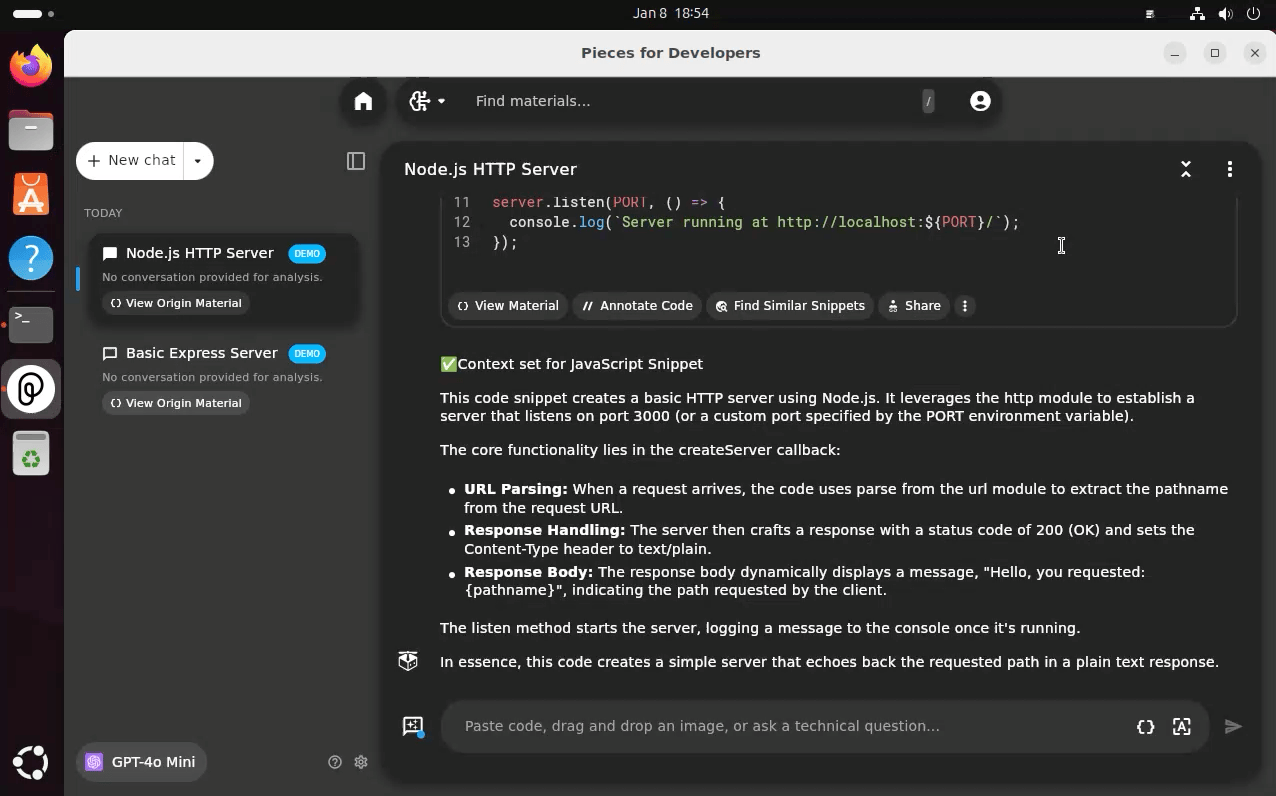Collapse the conversation with the arrows icon
The height and width of the screenshot is (796, 1276).
coord(1186,169)
